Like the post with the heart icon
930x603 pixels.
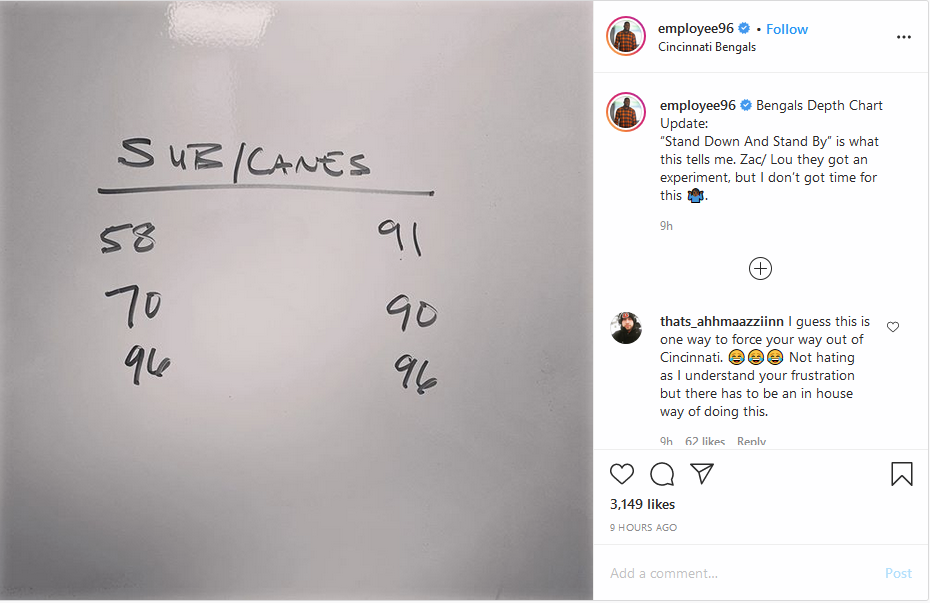622,474
